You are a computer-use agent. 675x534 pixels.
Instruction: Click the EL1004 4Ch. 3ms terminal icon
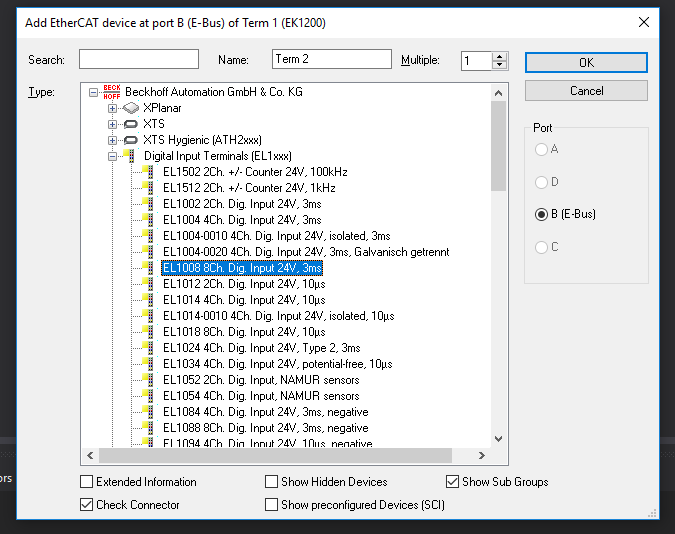tap(148, 219)
